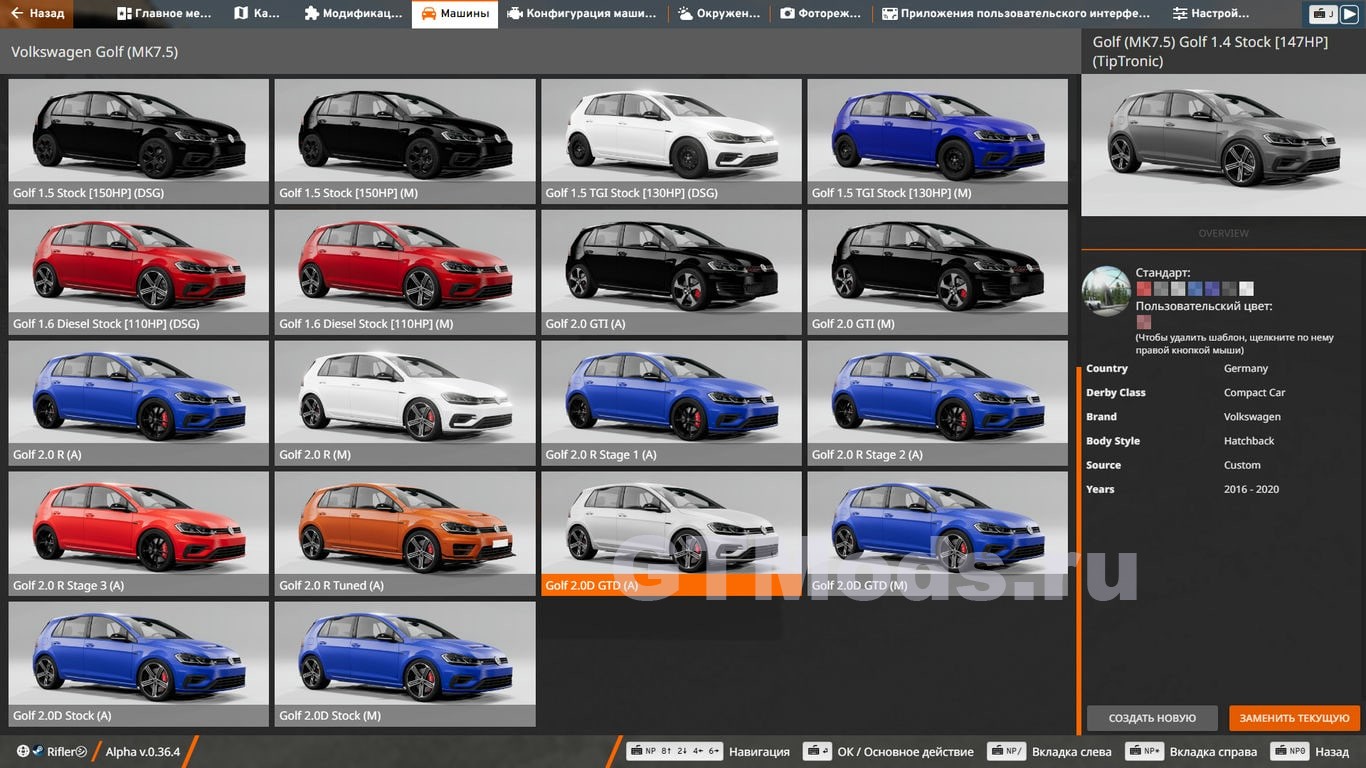This screenshot has height=768, width=1366.
Task: Open the Конфигурация машины tab
Action: (x=582, y=14)
